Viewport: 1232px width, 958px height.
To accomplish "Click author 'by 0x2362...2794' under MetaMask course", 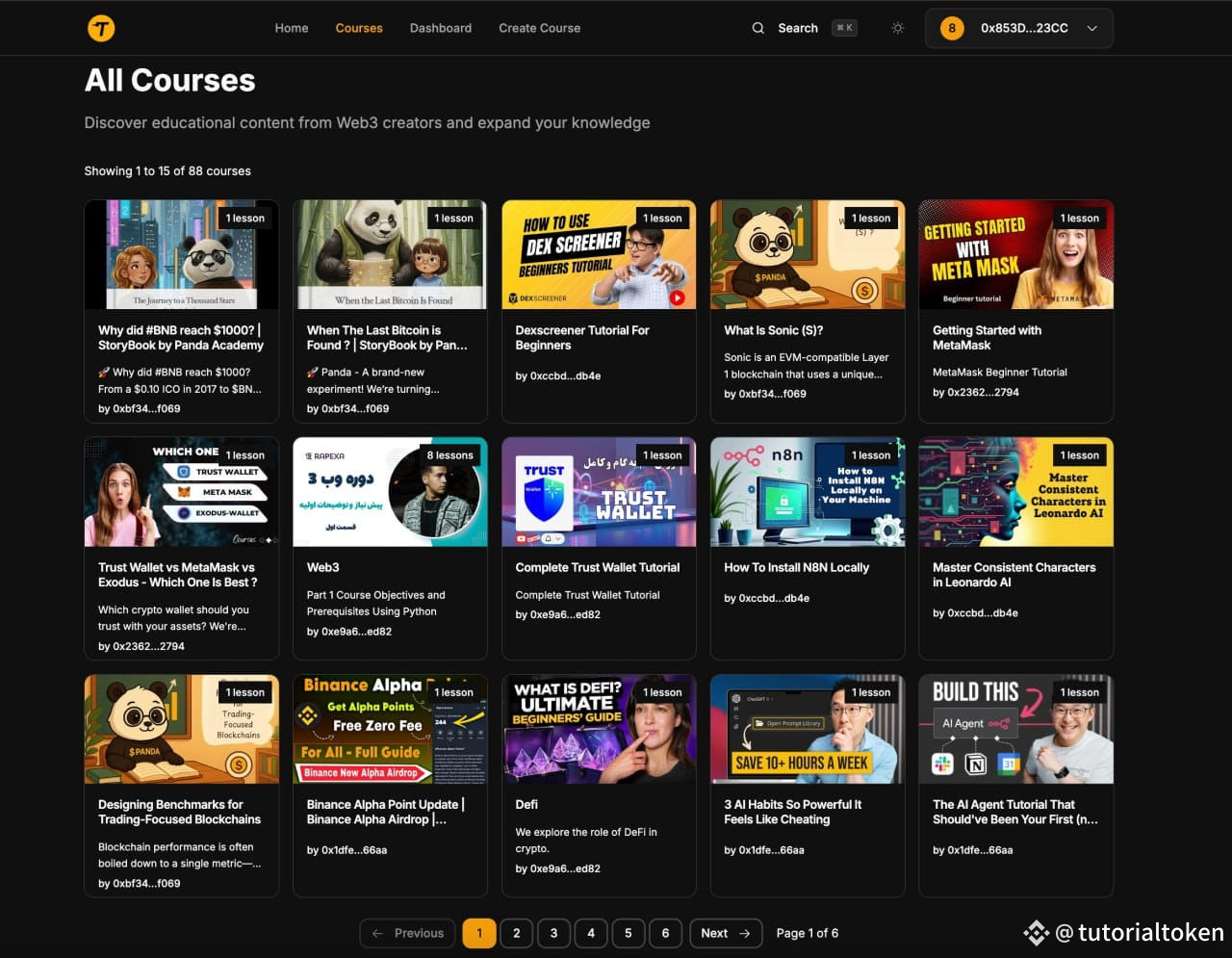I will pyautogui.click(x=975, y=392).
